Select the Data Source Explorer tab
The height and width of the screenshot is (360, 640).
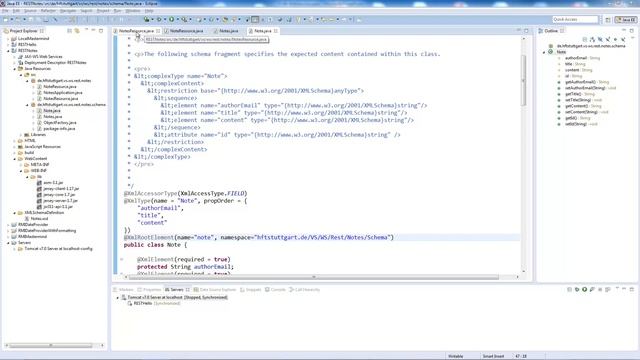[x=215, y=290]
